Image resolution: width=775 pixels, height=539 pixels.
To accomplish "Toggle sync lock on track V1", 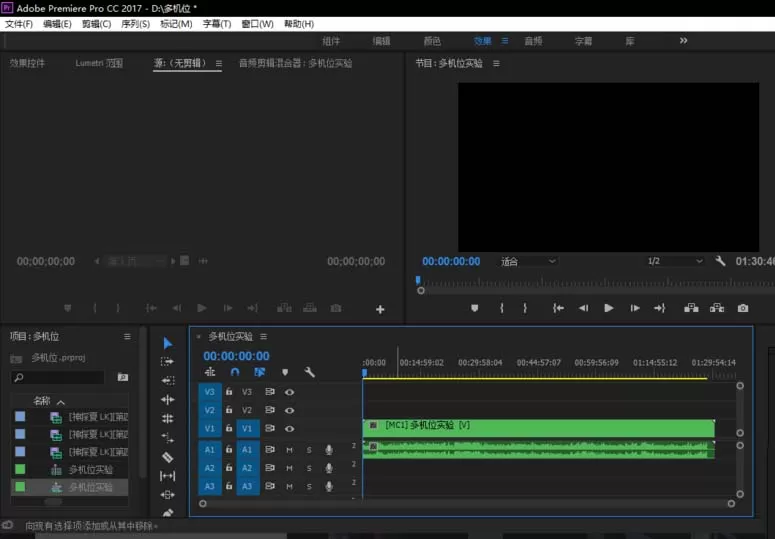I will point(270,428).
